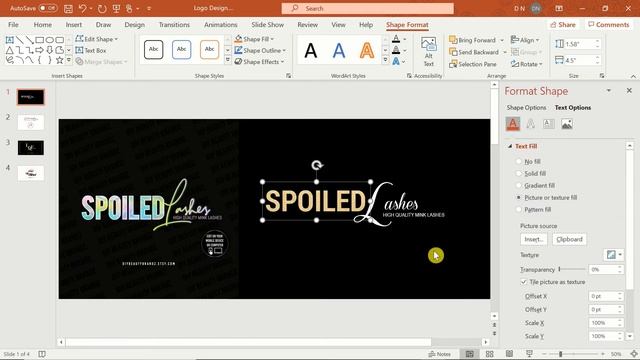Screen dimensions: 640x360
Task: Select Picture or texture fill
Action: tap(519, 198)
